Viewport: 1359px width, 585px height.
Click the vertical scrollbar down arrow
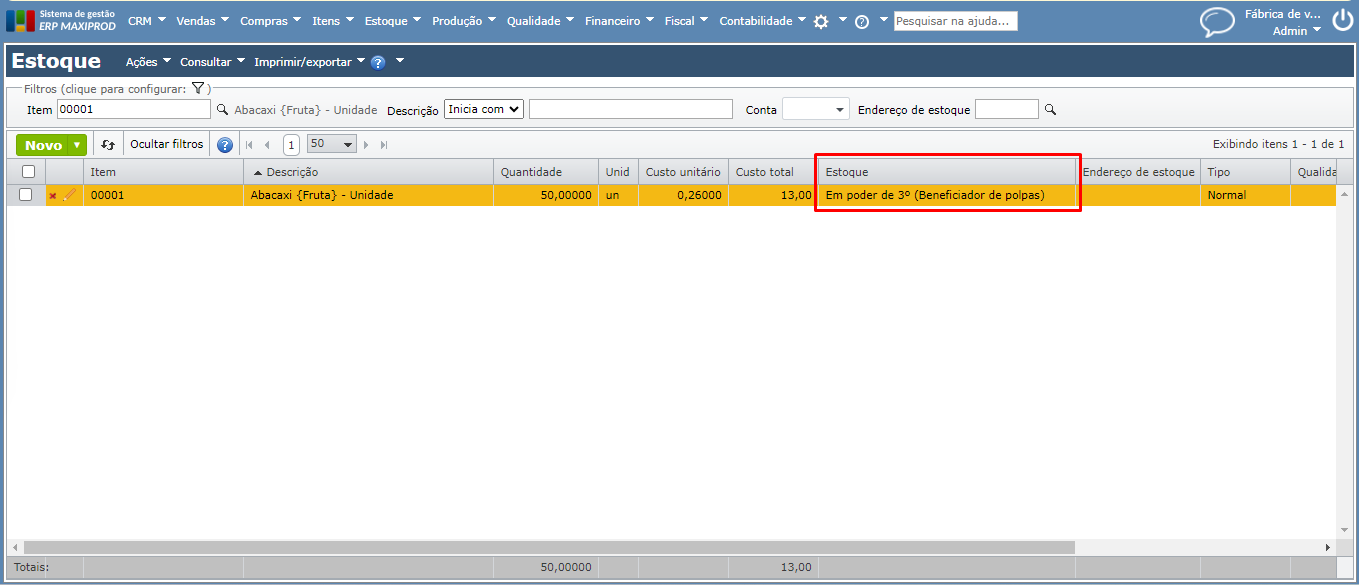1345,529
